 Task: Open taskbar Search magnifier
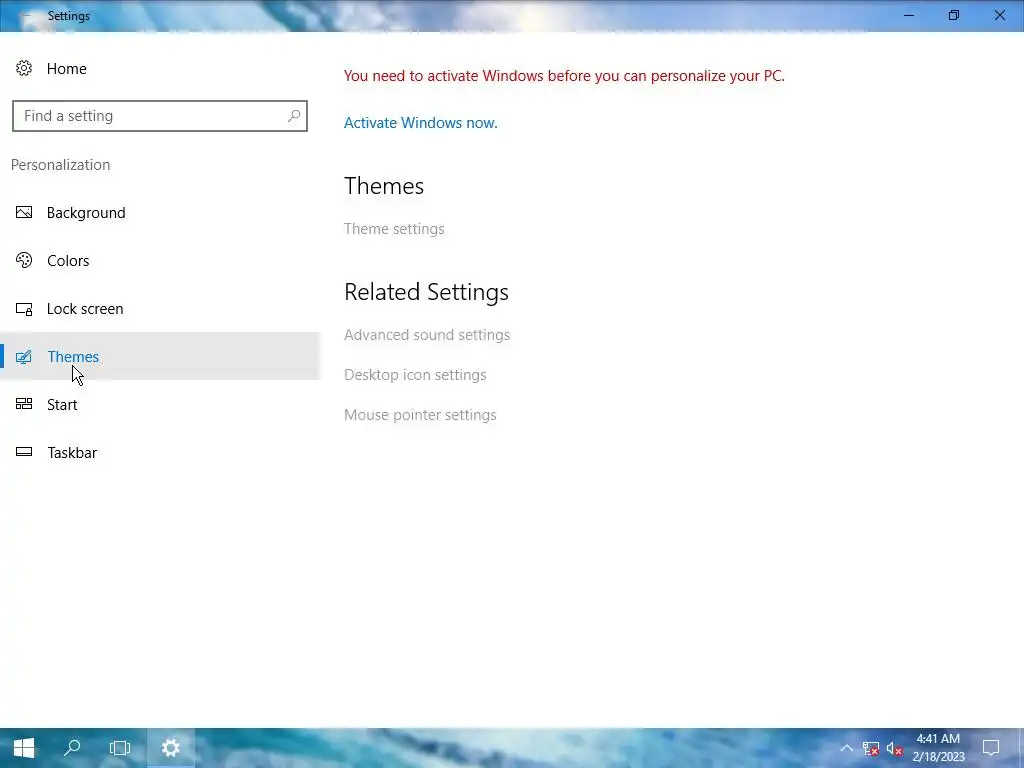pyautogui.click(x=72, y=748)
